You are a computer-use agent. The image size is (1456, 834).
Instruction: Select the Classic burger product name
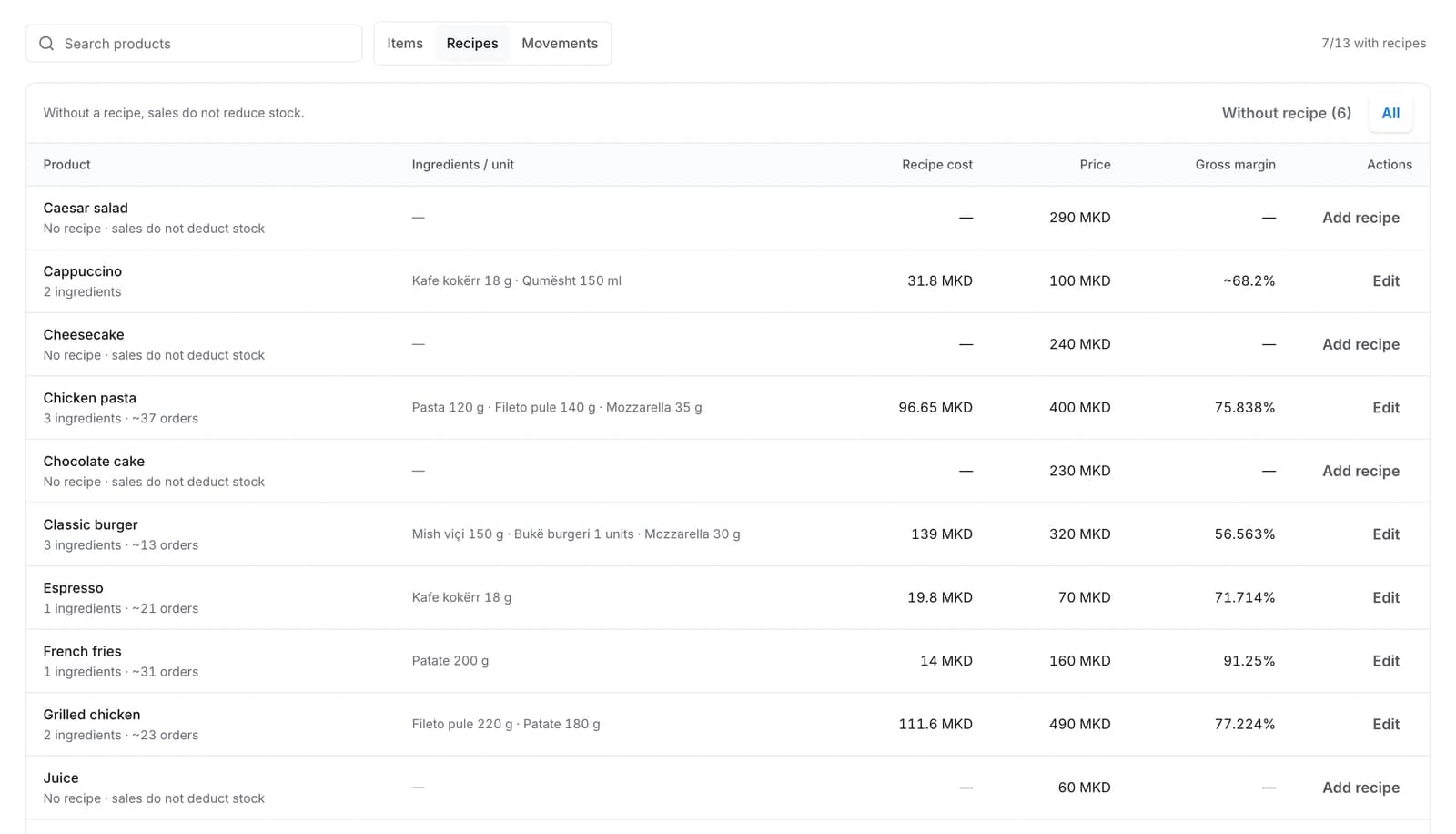click(x=90, y=524)
